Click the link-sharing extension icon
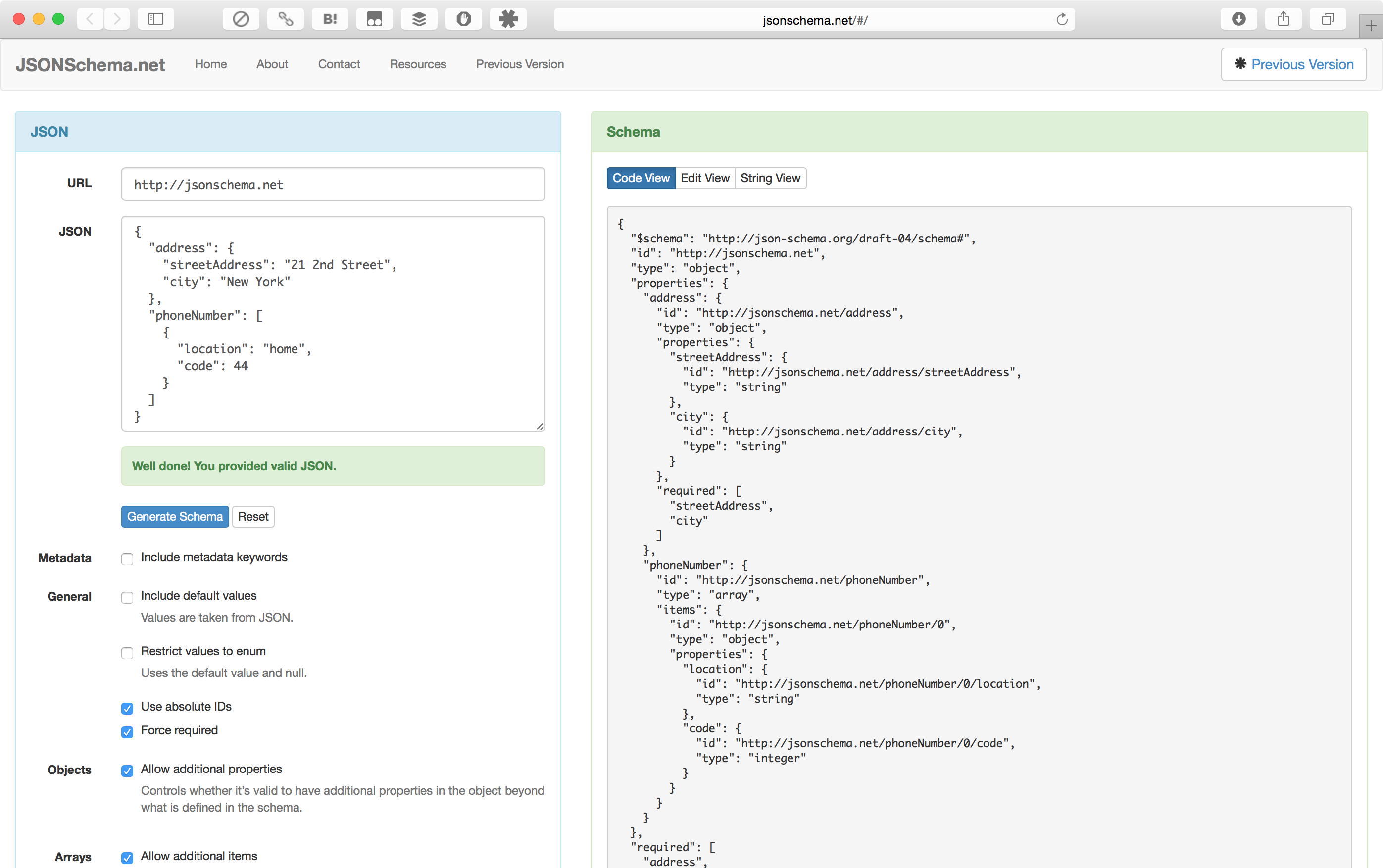The width and height of the screenshot is (1383, 868). tap(285, 18)
